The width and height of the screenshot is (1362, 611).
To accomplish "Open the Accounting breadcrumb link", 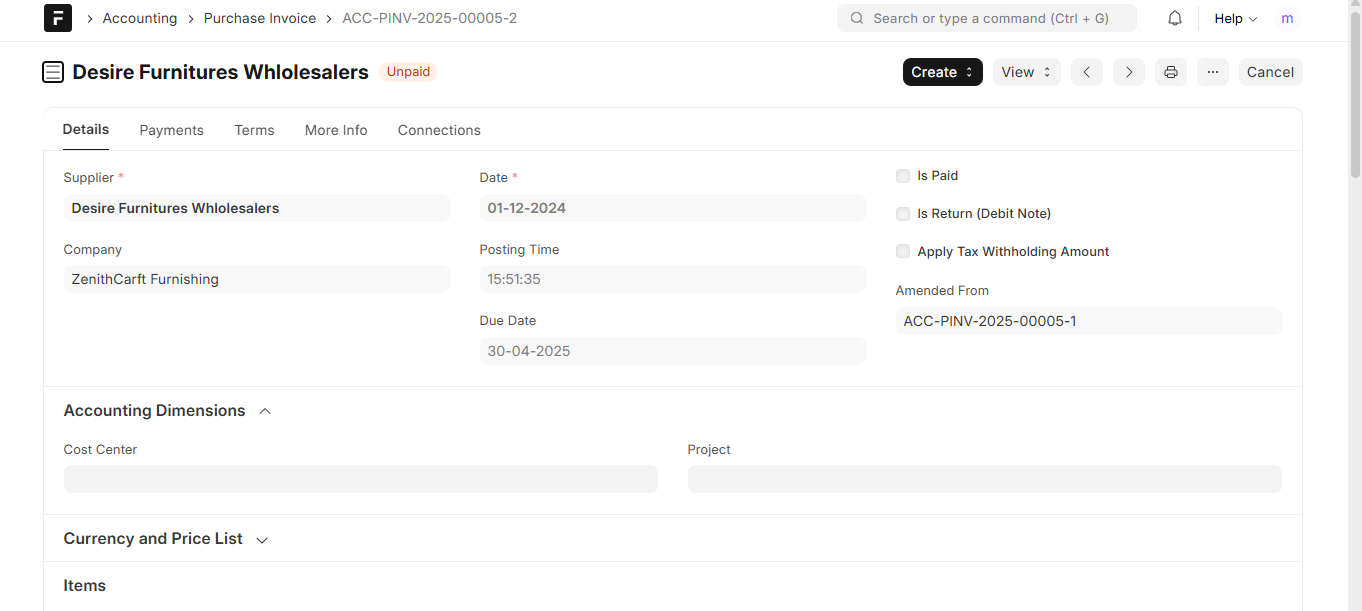I will (x=140, y=18).
